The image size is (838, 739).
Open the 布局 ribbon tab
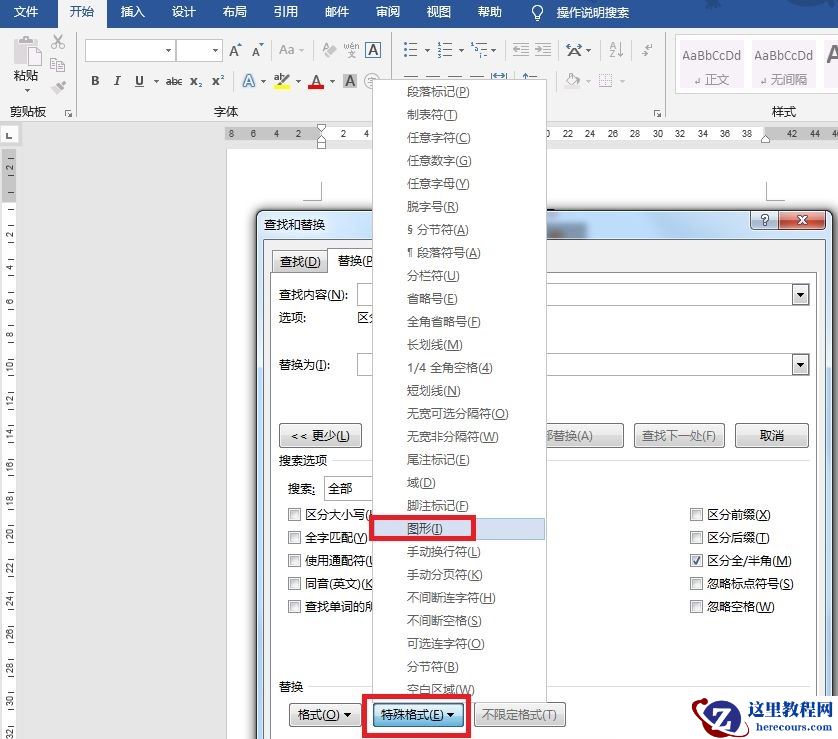coord(234,12)
